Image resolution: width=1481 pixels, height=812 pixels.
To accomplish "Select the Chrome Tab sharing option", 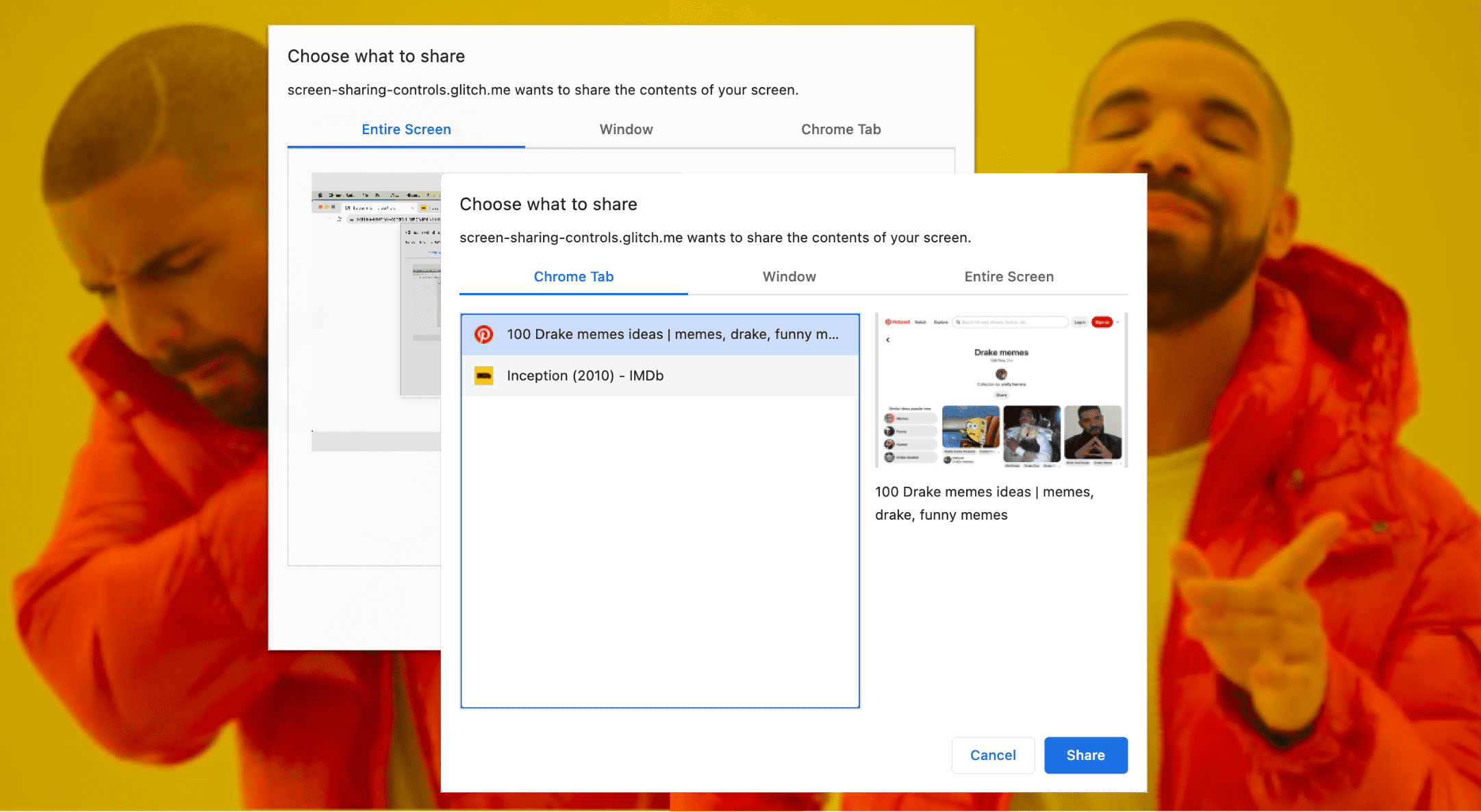I will [573, 277].
